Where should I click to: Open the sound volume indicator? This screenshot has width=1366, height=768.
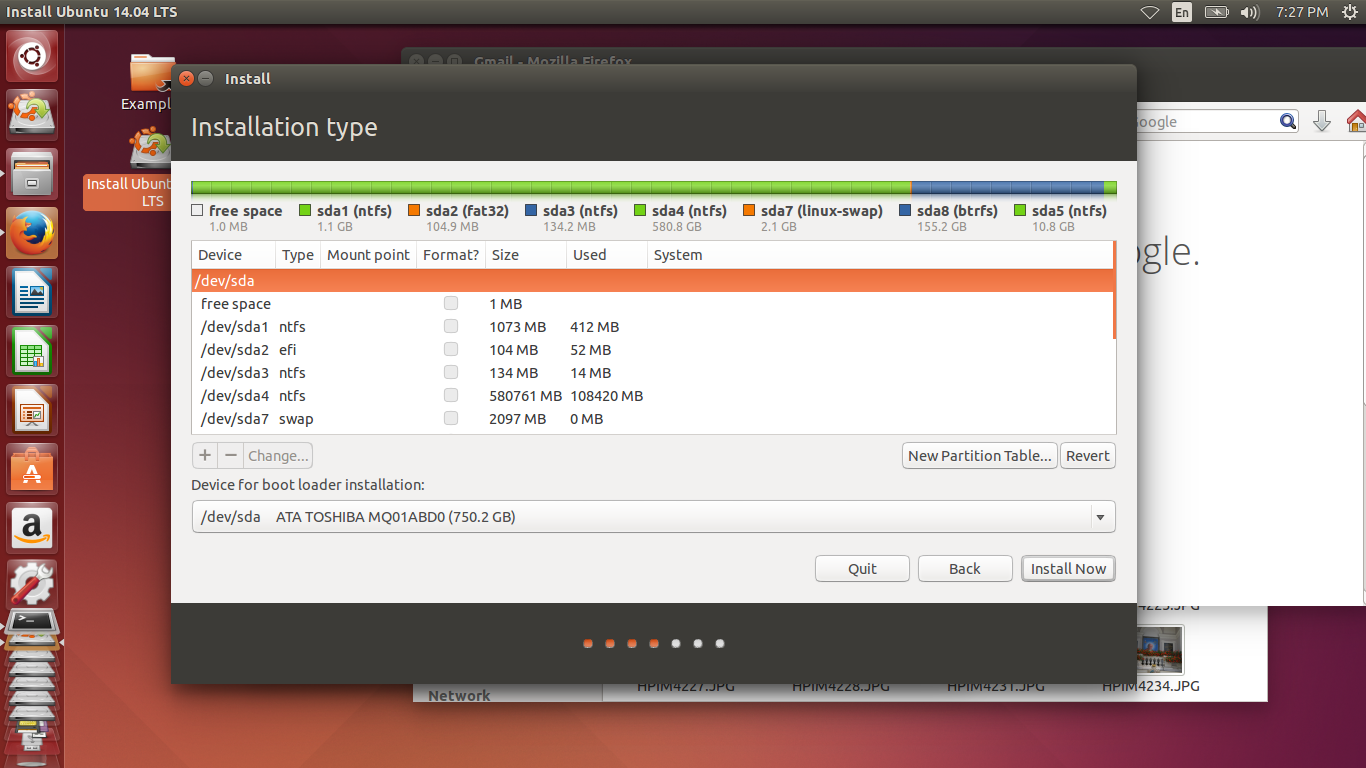click(x=1249, y=12)
